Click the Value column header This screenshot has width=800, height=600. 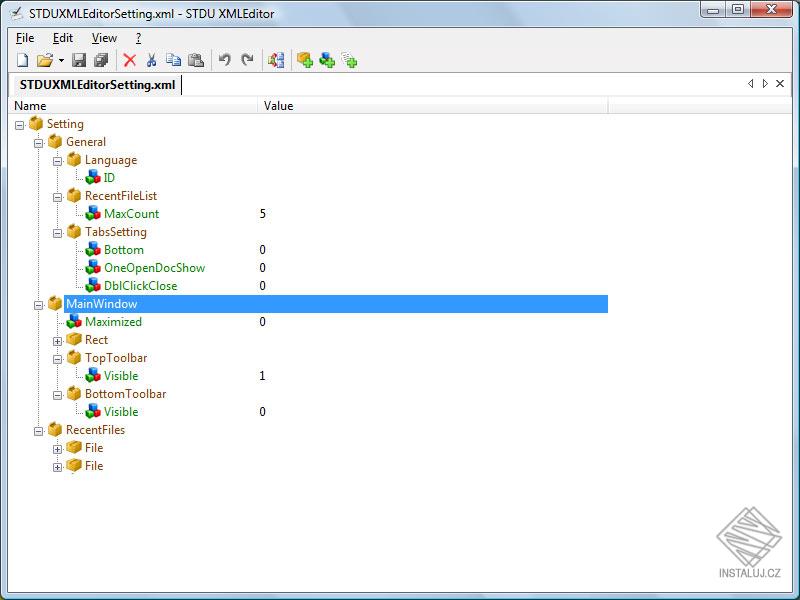[434, 106]
